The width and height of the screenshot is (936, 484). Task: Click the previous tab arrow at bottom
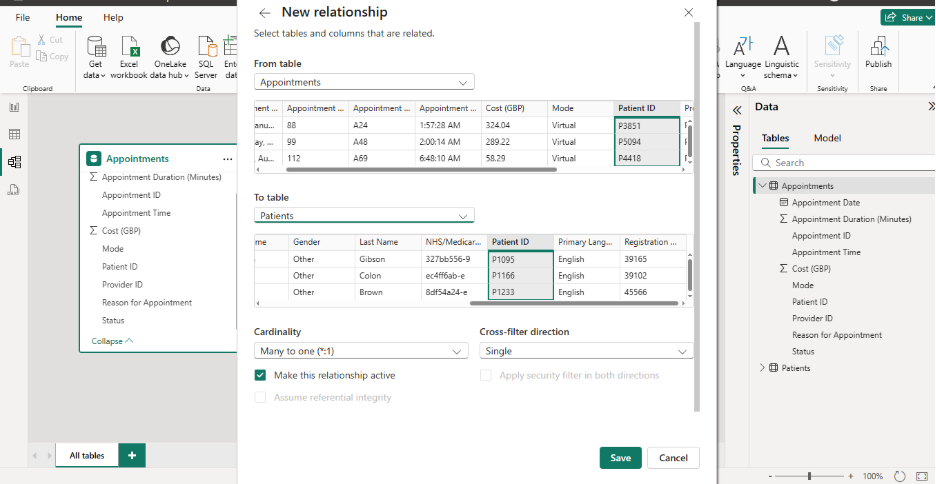(x=34, y=456)
